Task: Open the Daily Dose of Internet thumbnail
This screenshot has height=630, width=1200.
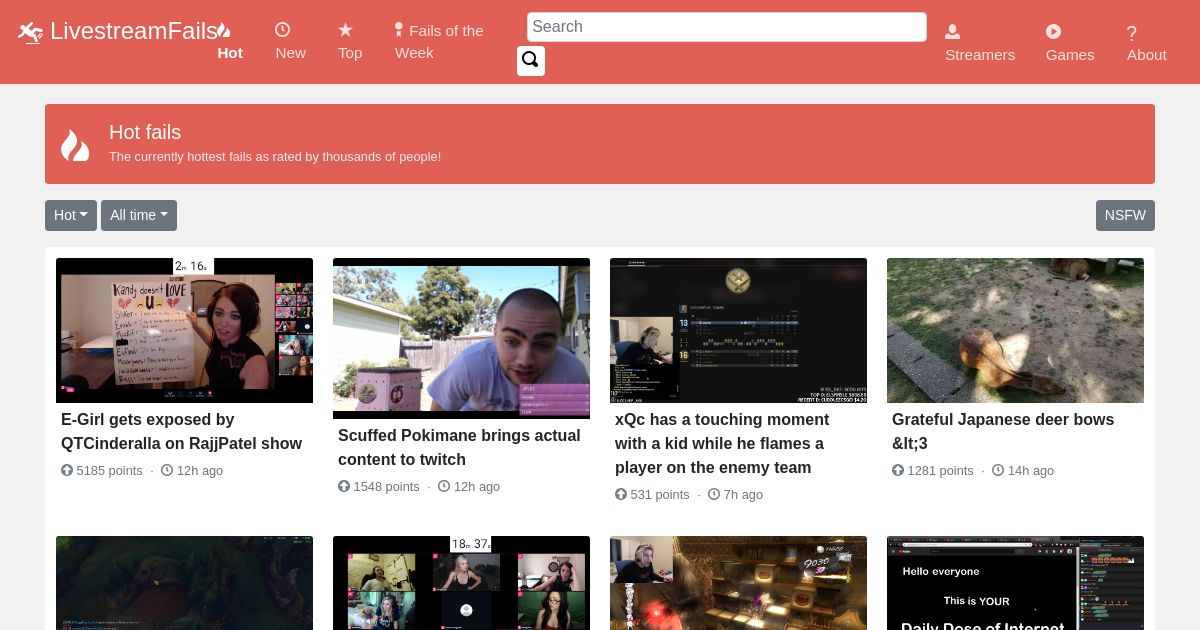Action: pos(1015,583)
